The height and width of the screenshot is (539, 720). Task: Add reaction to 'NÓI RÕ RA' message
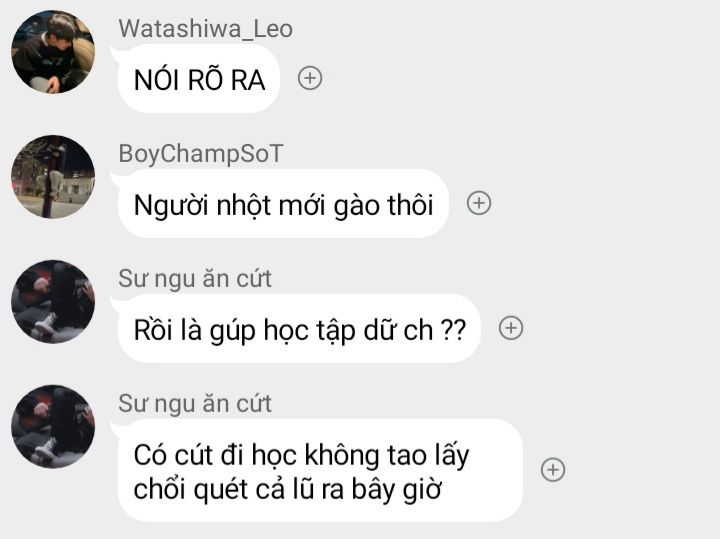(310, 78)
